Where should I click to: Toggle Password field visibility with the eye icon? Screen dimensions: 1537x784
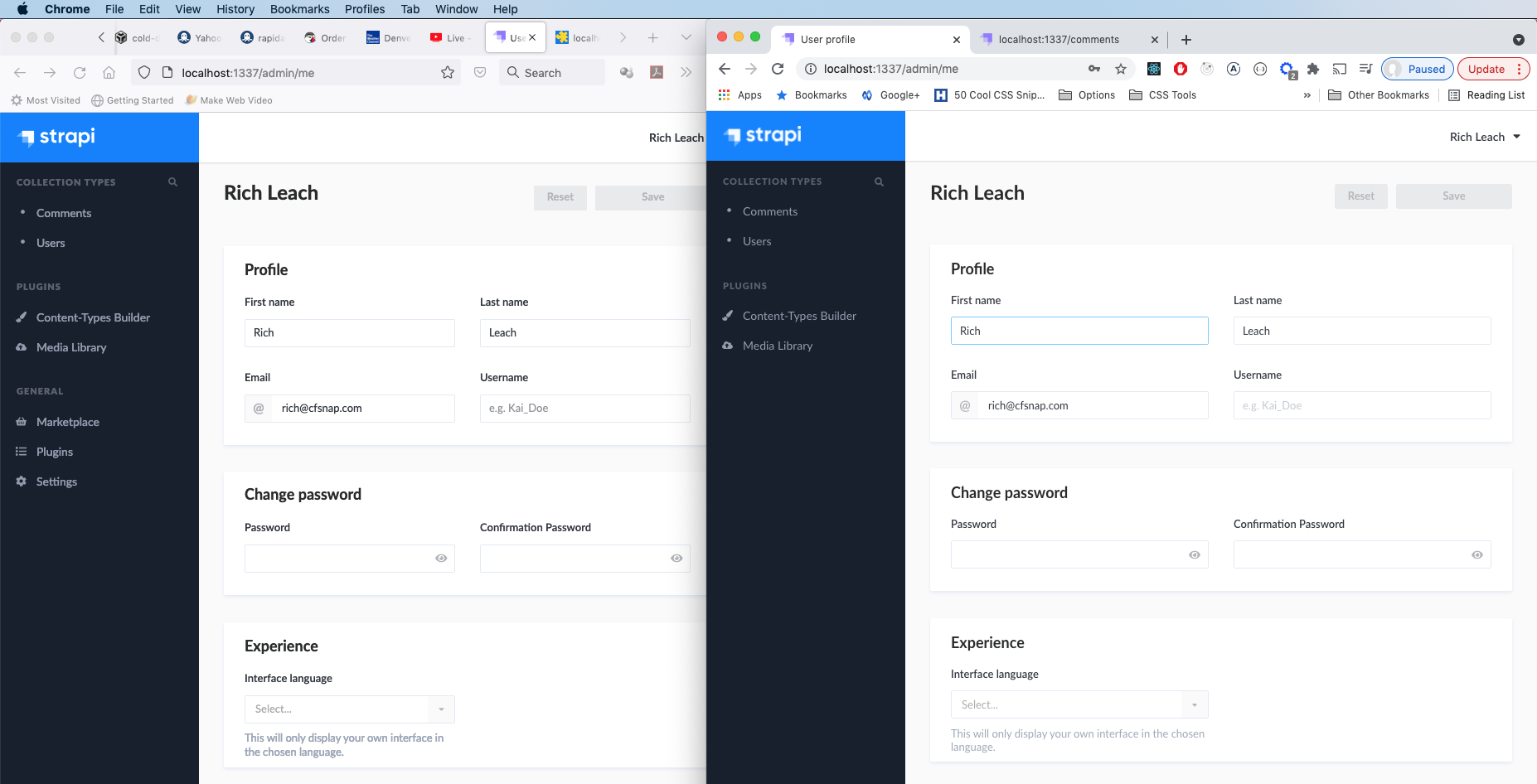point(1194,554)
